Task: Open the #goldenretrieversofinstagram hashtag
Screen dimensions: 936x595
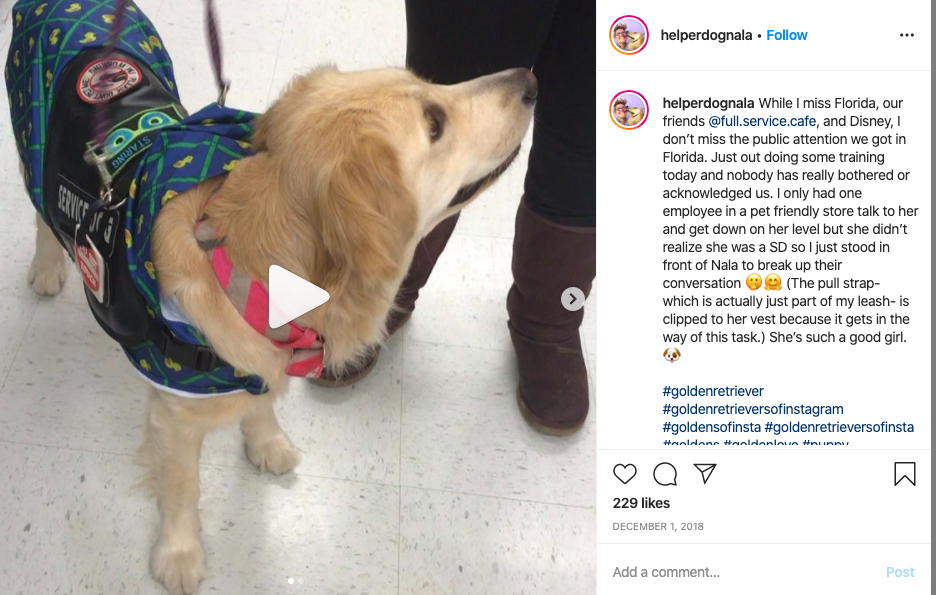Action: pos(753,409)
